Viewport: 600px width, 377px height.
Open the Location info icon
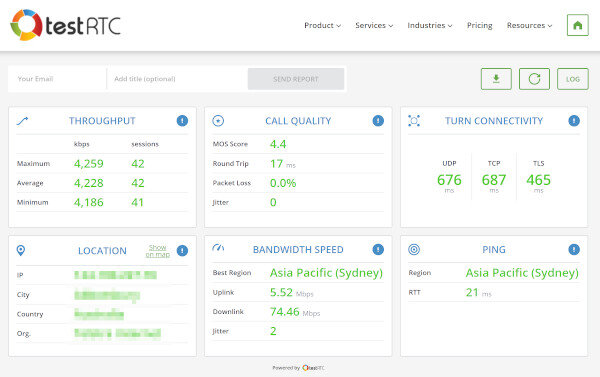tap(182, 250)
